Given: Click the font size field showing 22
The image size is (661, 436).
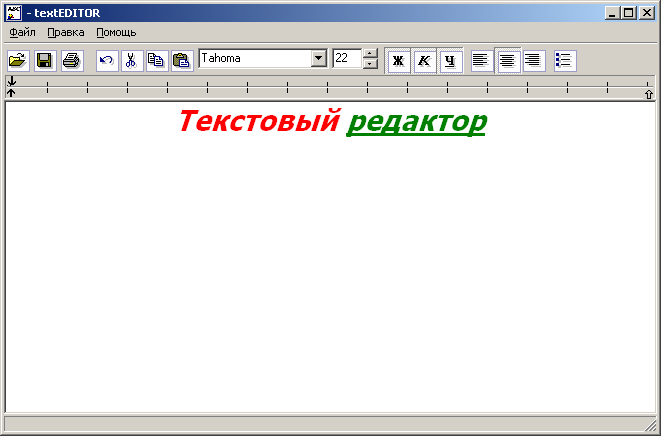Looking at the screenshot, I should click(x=347, y=58).
